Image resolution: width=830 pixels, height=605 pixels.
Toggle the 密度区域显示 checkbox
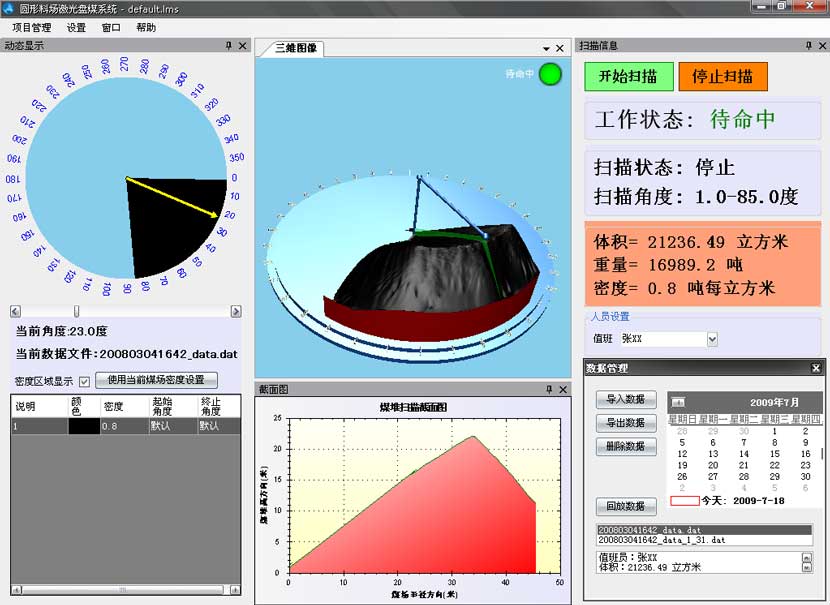click(x=84, y=381)
